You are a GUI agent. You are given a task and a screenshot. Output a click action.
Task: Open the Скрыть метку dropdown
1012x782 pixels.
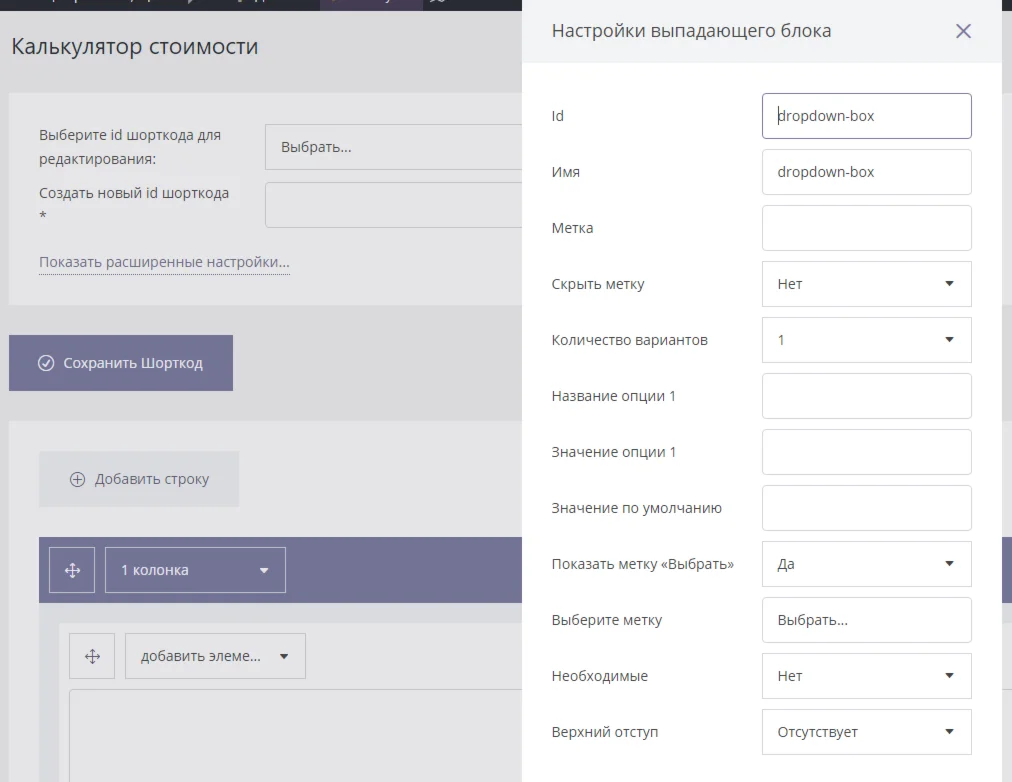(866, 284)
